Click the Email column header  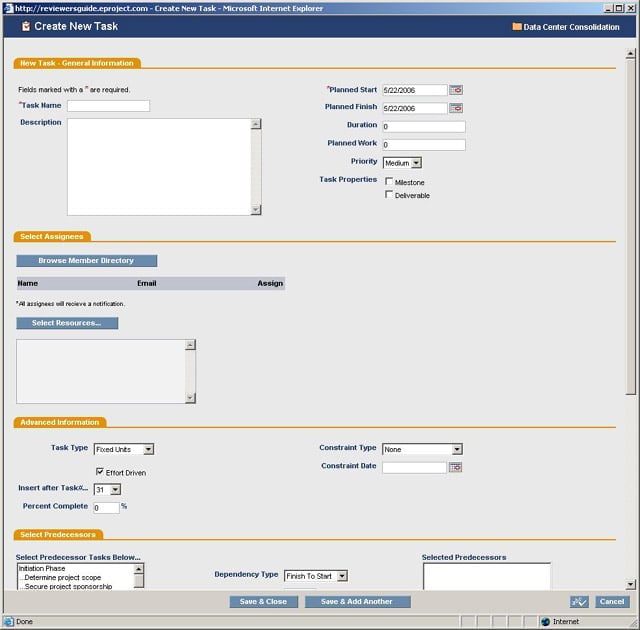147,283
